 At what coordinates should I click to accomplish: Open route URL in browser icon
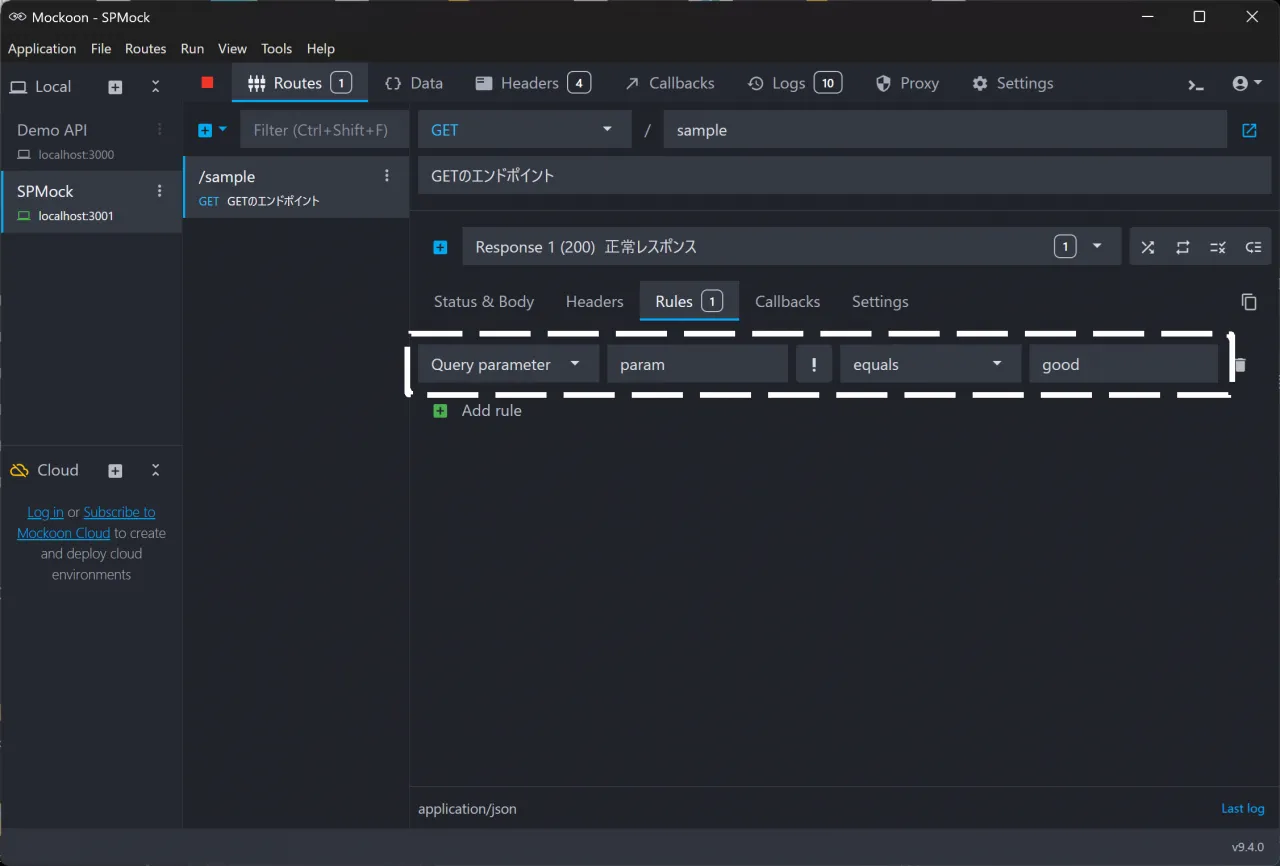(1249, 130)
